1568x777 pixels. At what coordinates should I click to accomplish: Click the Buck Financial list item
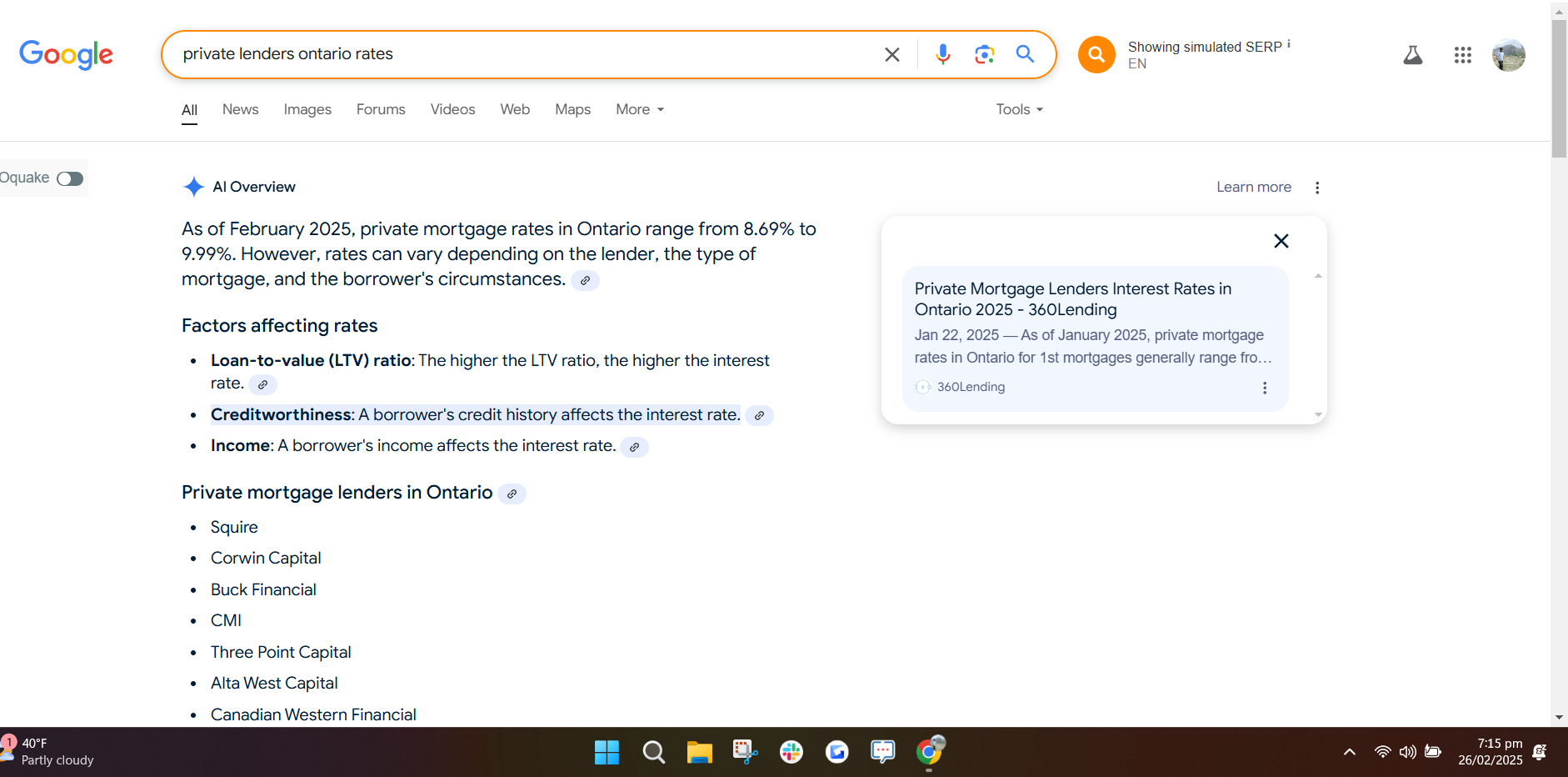pyautogui.click(x=263, y=590)
